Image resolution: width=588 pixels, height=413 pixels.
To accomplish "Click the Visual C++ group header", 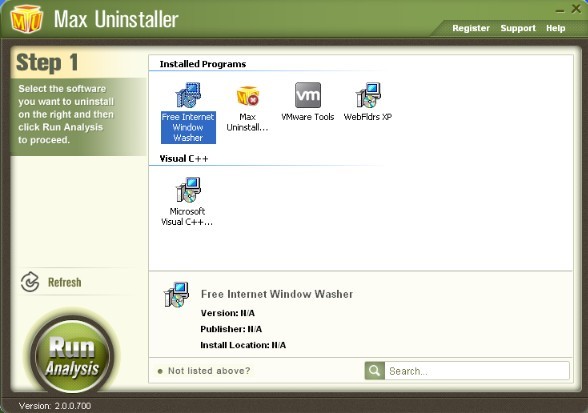I will point(184,158).
